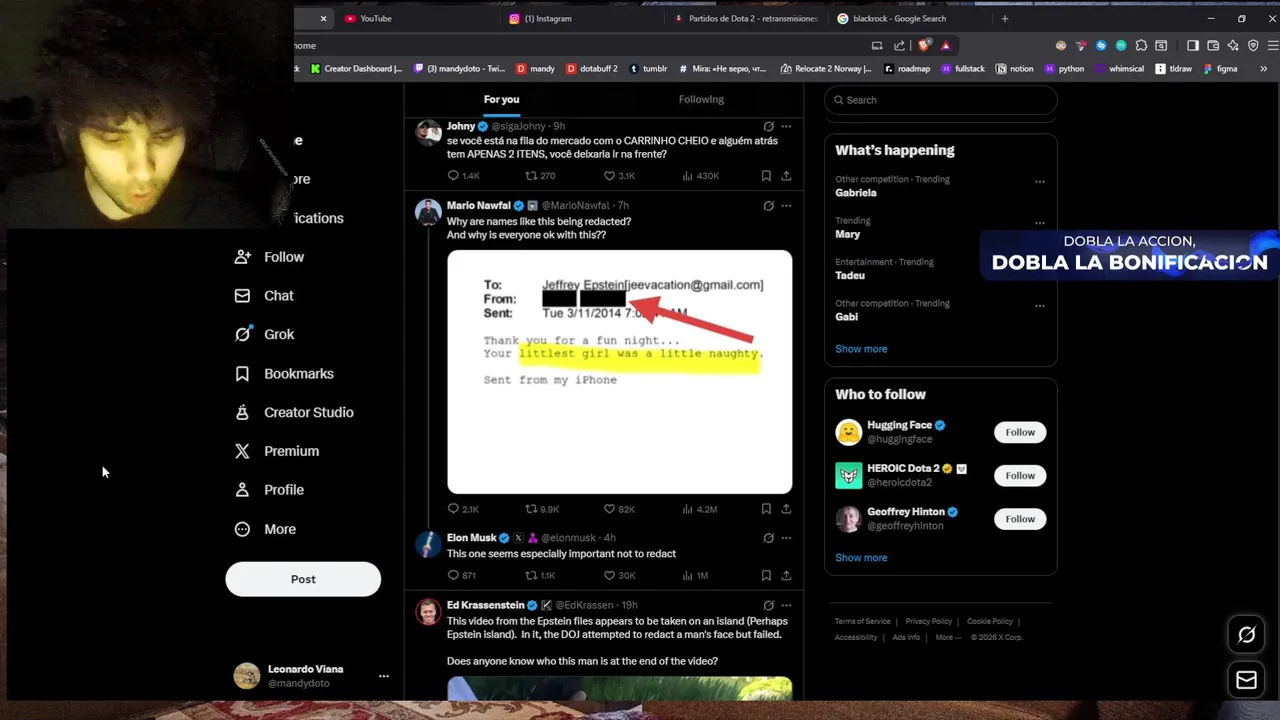Repost Mario Nawfal's post
The height and width of the screenshot is (720, 1280).
tap(541, 509)
